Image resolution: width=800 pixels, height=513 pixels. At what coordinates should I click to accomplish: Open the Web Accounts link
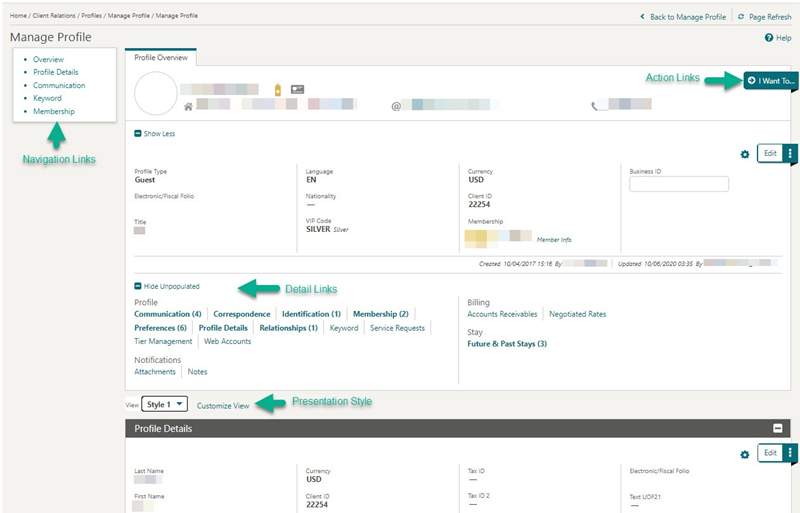(228, 341)
